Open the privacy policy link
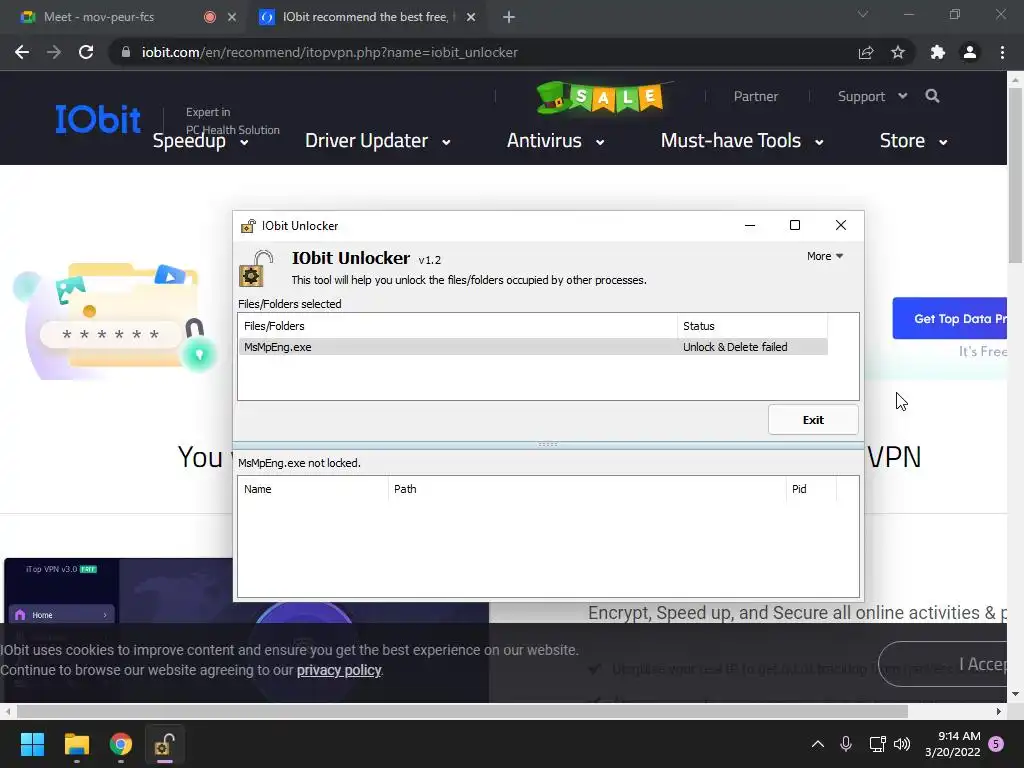 click(x=339, y=670)
